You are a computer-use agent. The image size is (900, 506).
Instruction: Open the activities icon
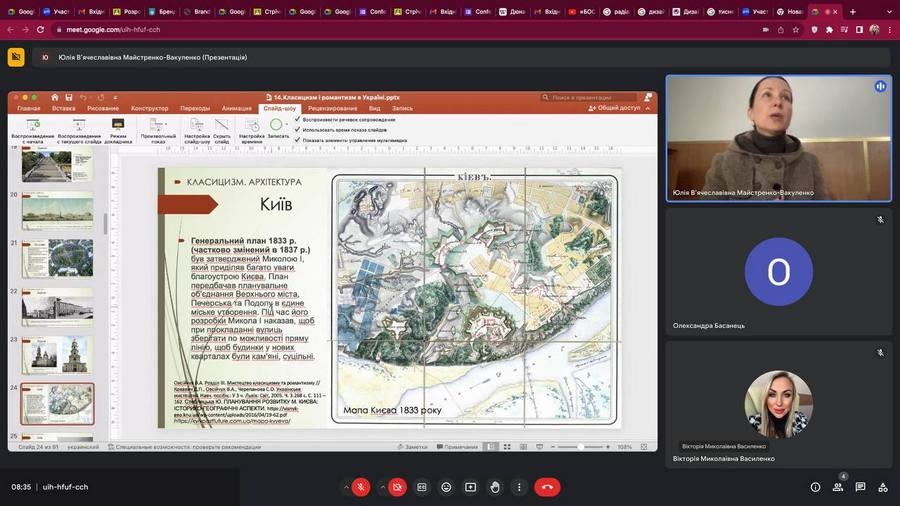[882, 487]
